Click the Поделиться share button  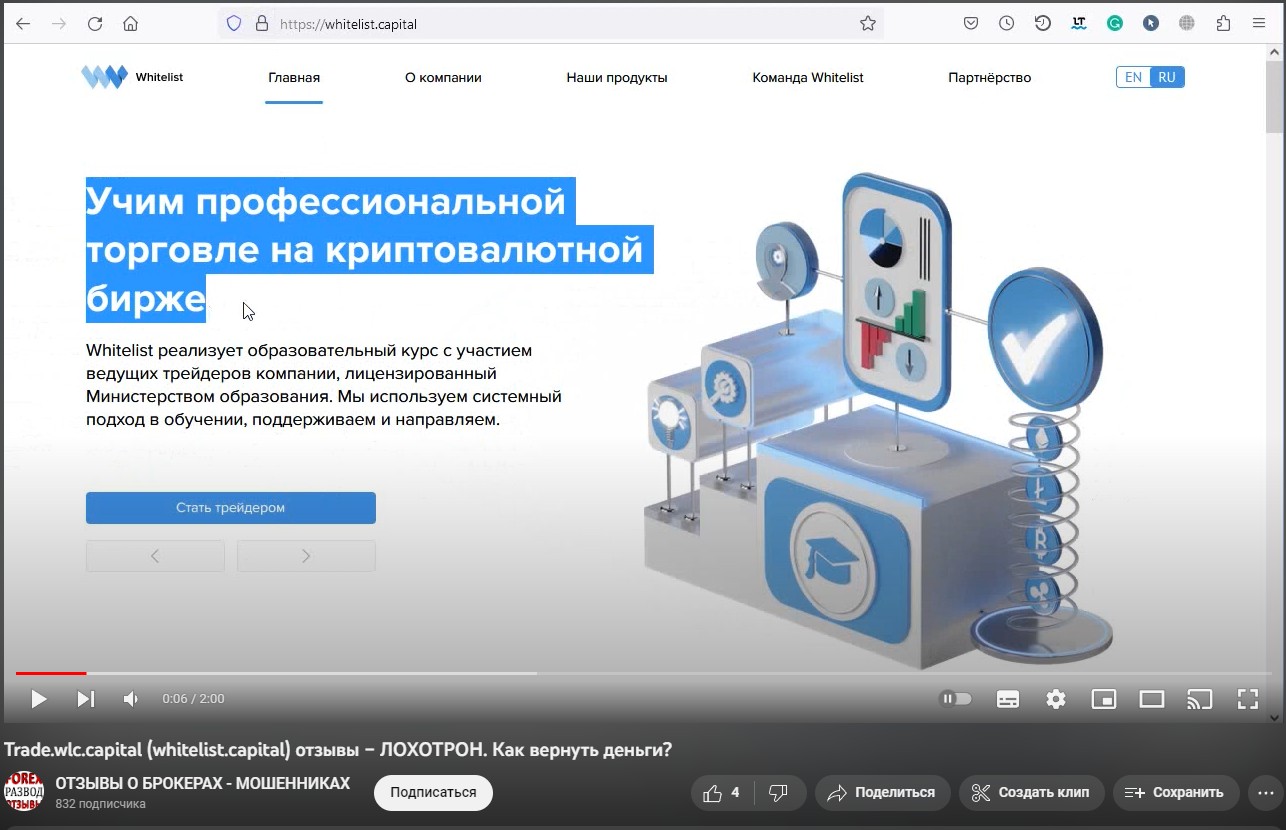tap(882, 792)
